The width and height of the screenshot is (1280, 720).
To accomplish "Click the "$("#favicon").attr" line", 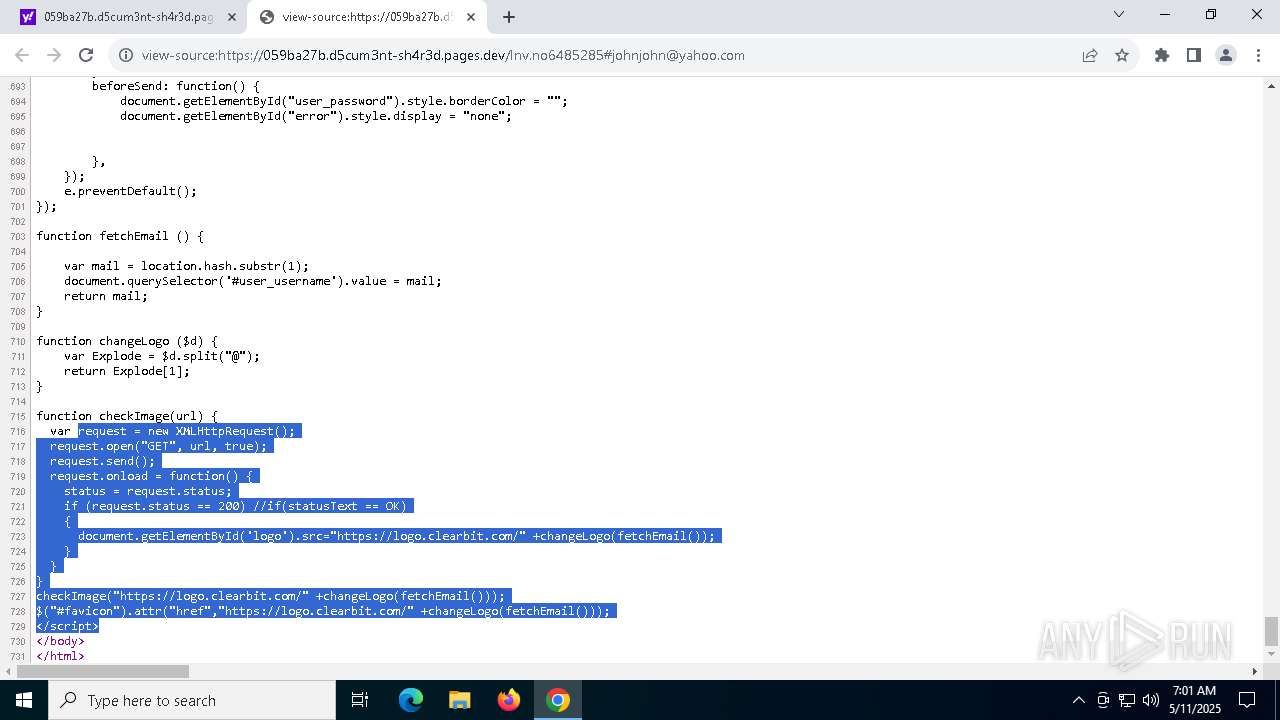I will coord(323,611).
